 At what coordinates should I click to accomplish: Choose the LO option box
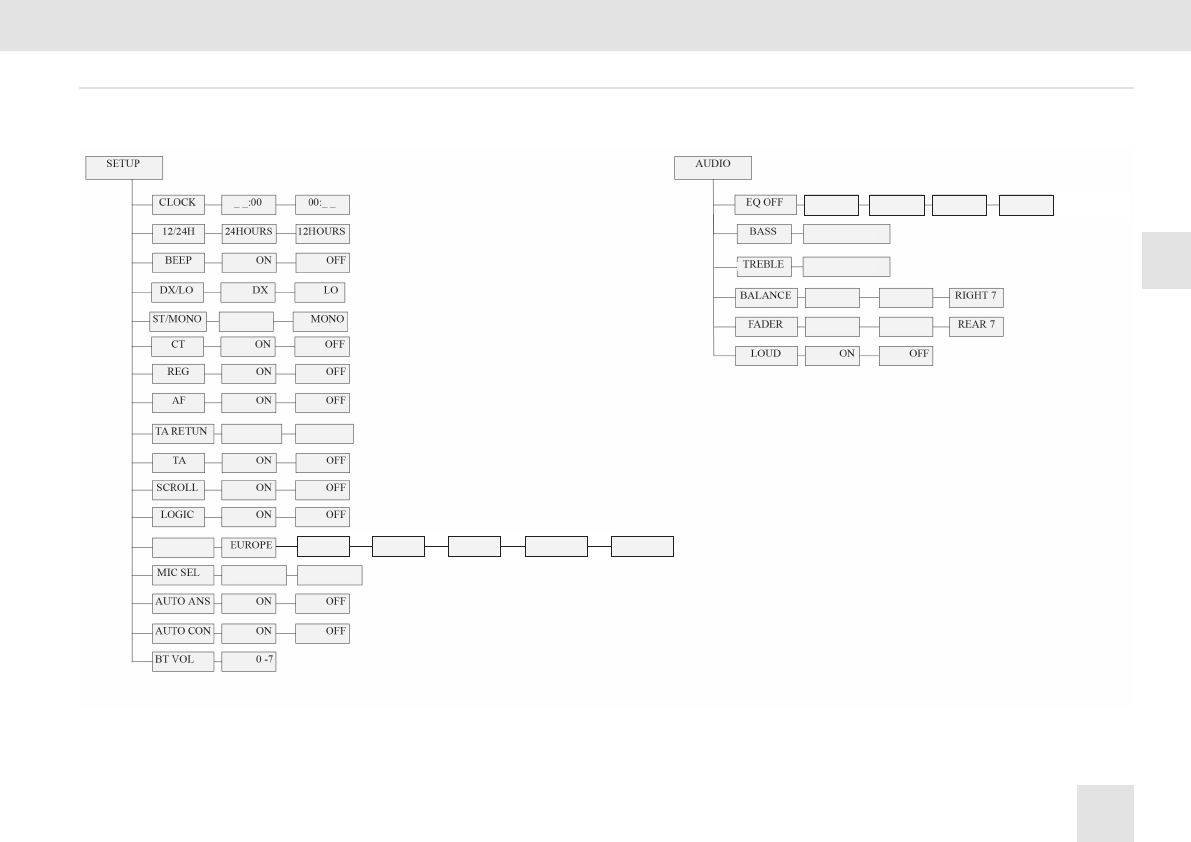coord(320,292)
